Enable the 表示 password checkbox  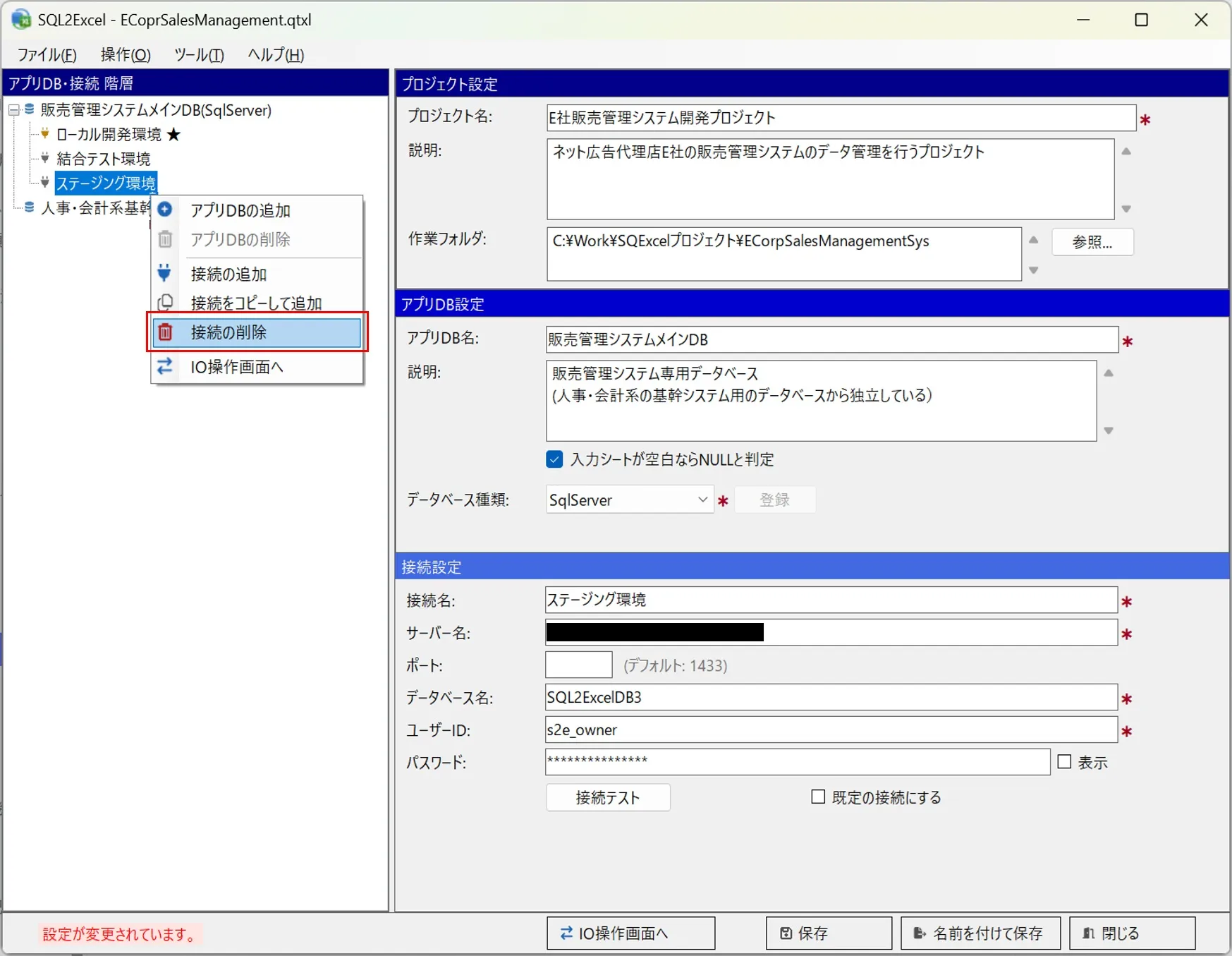1064,761
